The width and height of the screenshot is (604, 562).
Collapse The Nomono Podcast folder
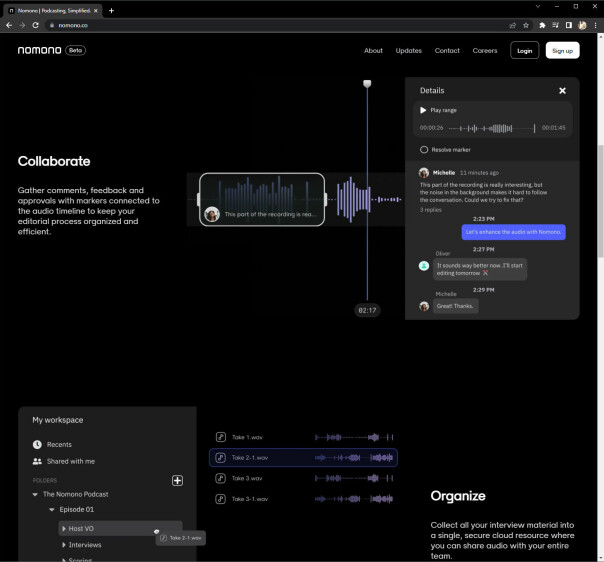coord(35,494)
